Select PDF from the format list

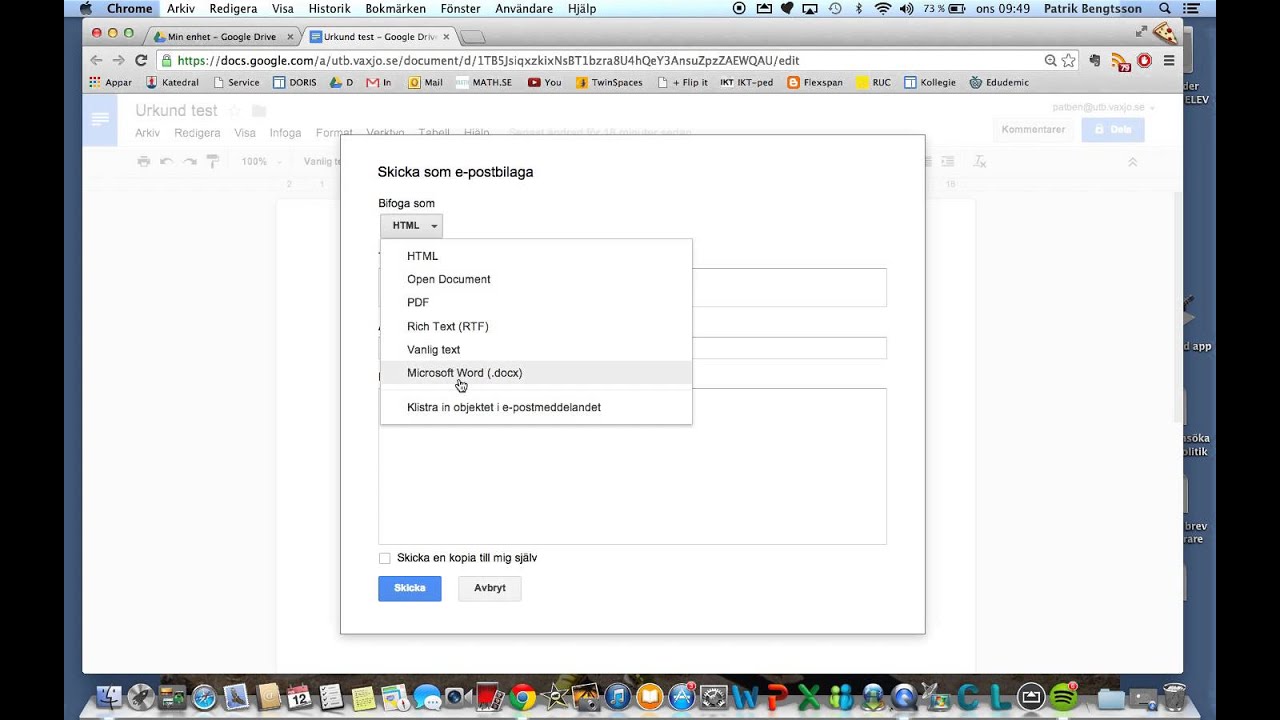(x=536, y=302)
